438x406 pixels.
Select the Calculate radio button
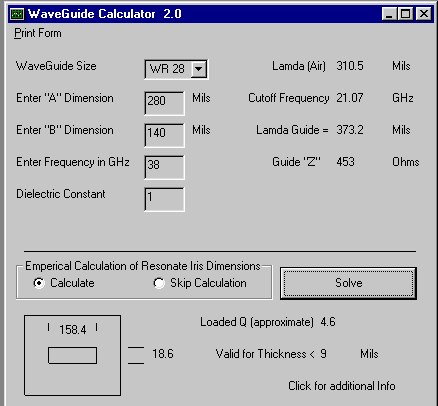[x=39, y=283]
